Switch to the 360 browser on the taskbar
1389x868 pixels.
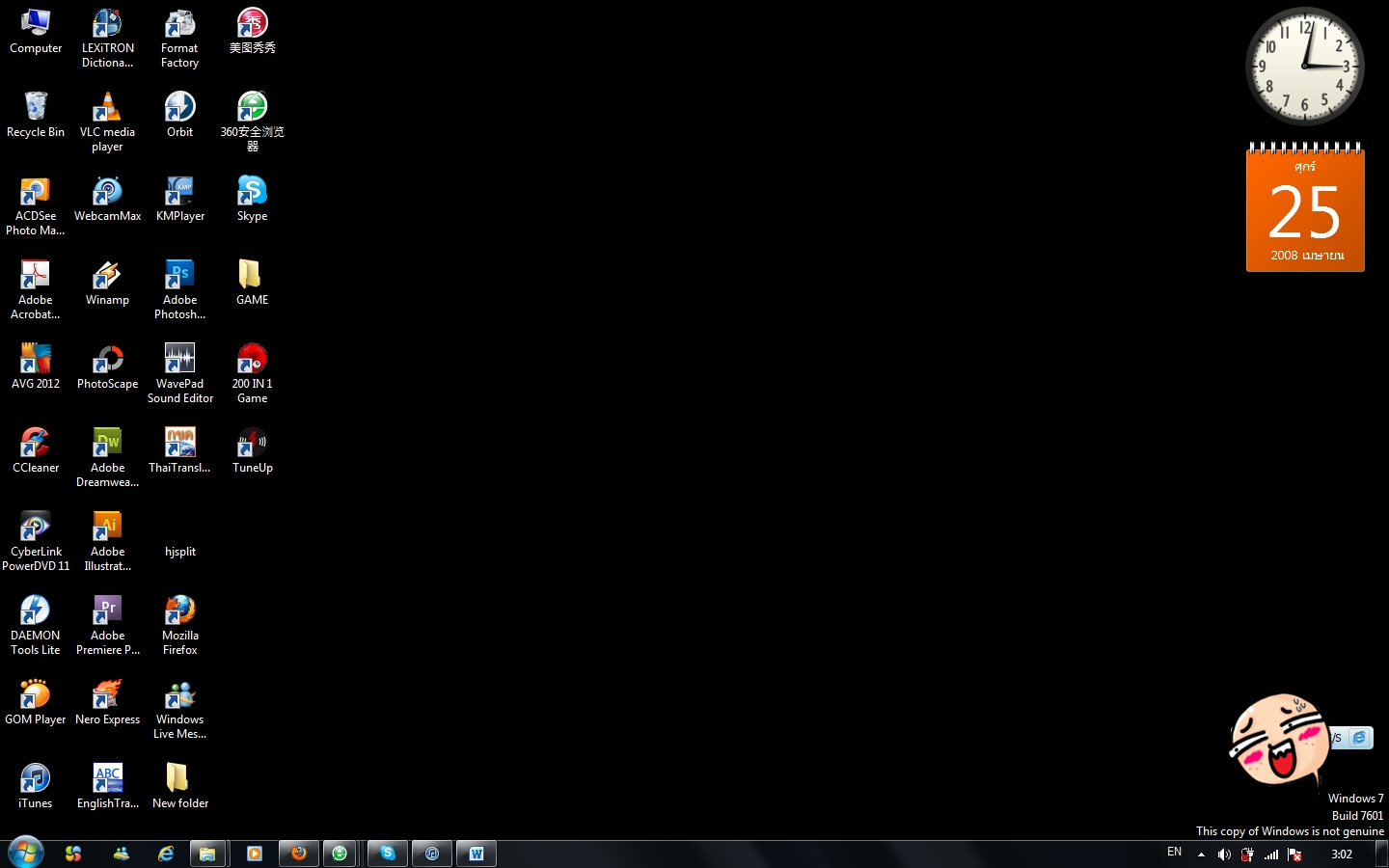click(x=340, y=854)
